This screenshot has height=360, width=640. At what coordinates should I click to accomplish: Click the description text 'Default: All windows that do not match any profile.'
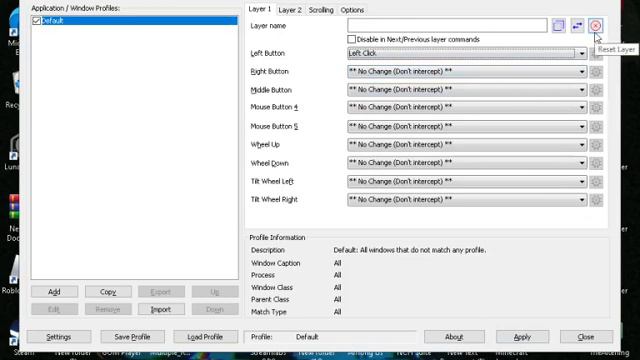[x=409, y=250]
